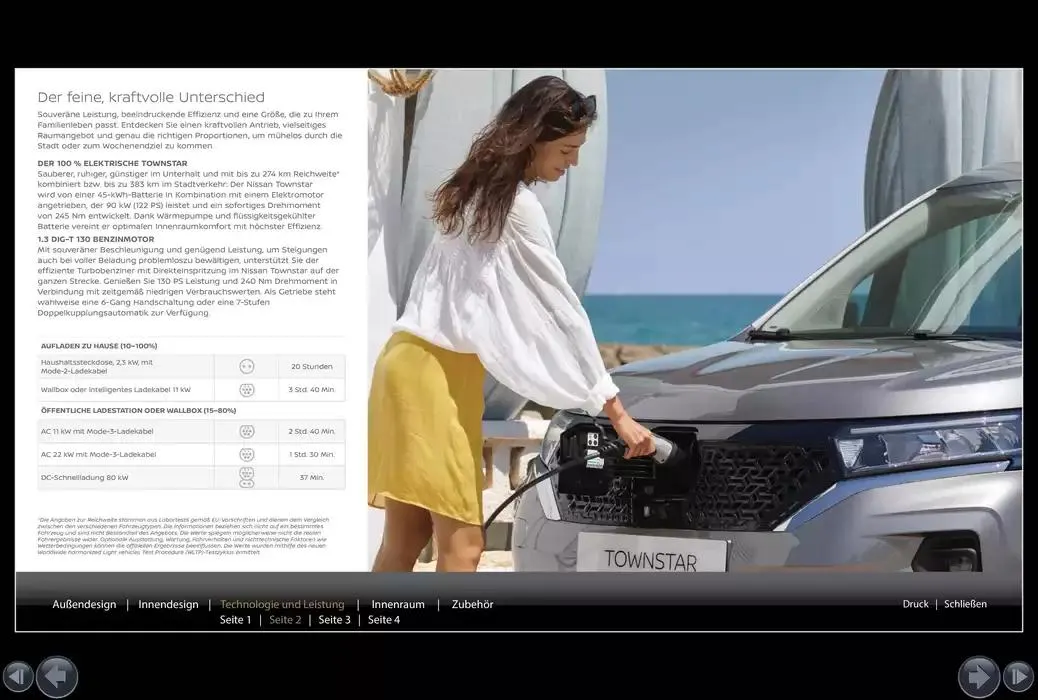Click the Haushaltssteckdose charging plug icon
Image resolution: width=1038 pixels, height=700 pixels.
(247, 366)
